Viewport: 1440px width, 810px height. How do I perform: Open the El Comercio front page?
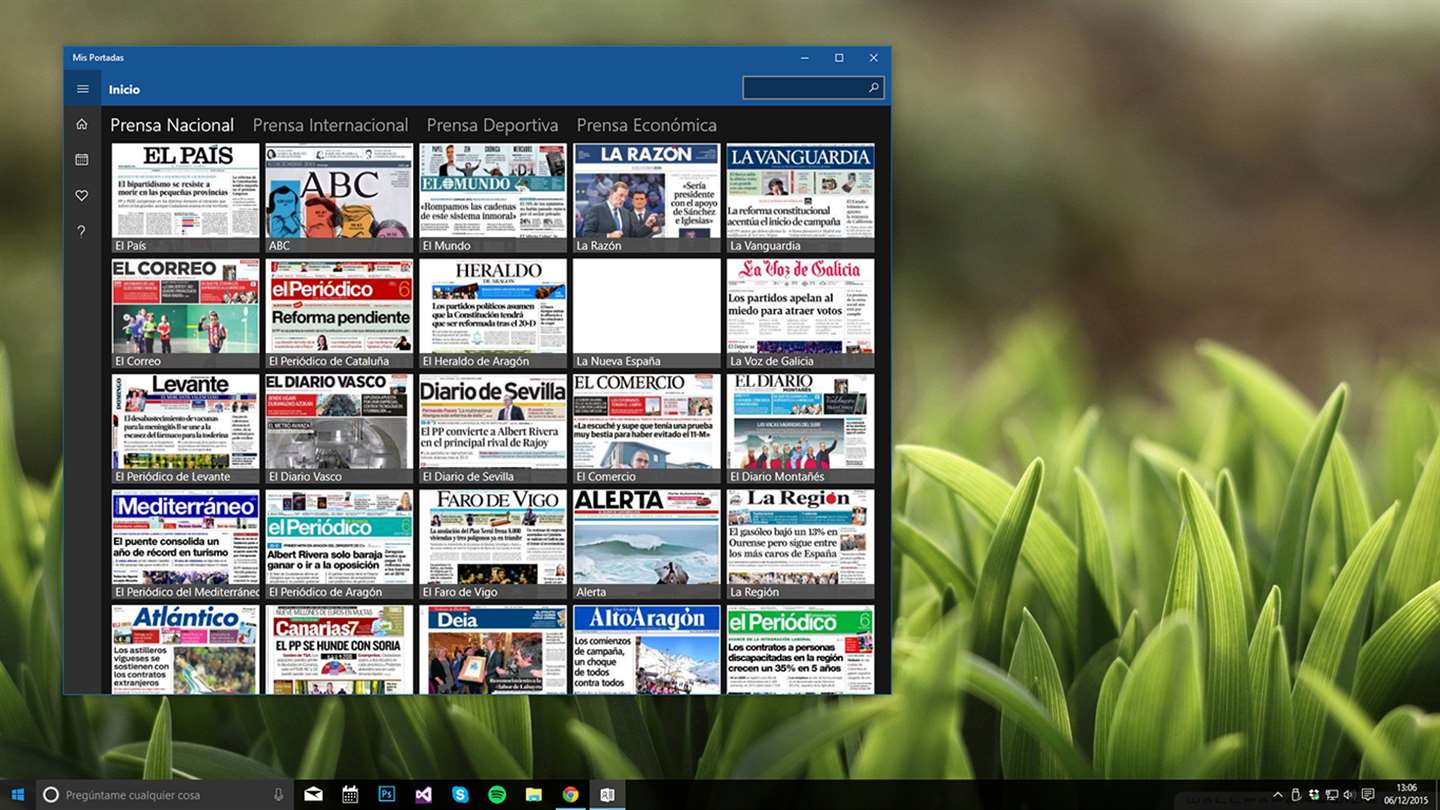pyautogui.click(x=647, y=429)
